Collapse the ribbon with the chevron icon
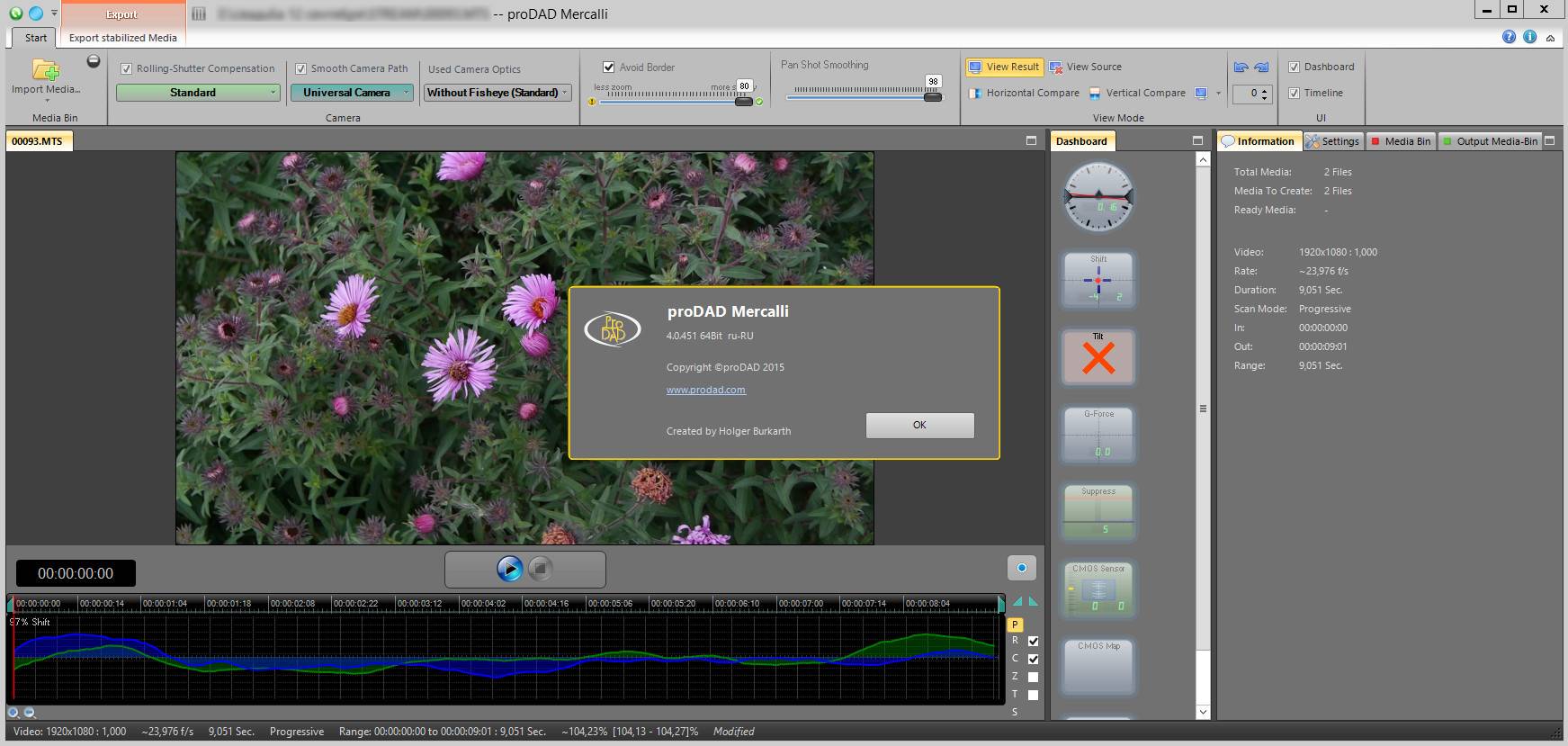This screenshot has height=746, width=1568. [x=1550, y=38]
